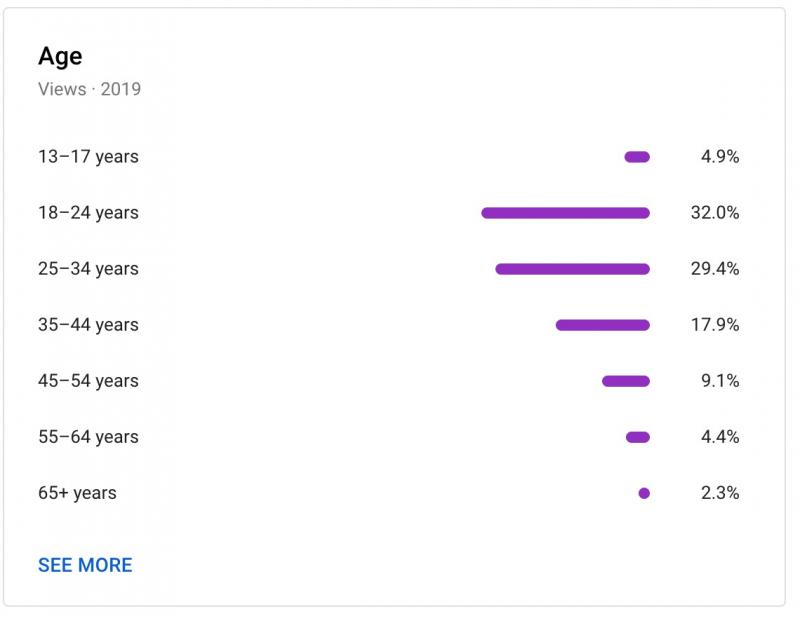Select the 13–17 years label

[x=88, y=156]
